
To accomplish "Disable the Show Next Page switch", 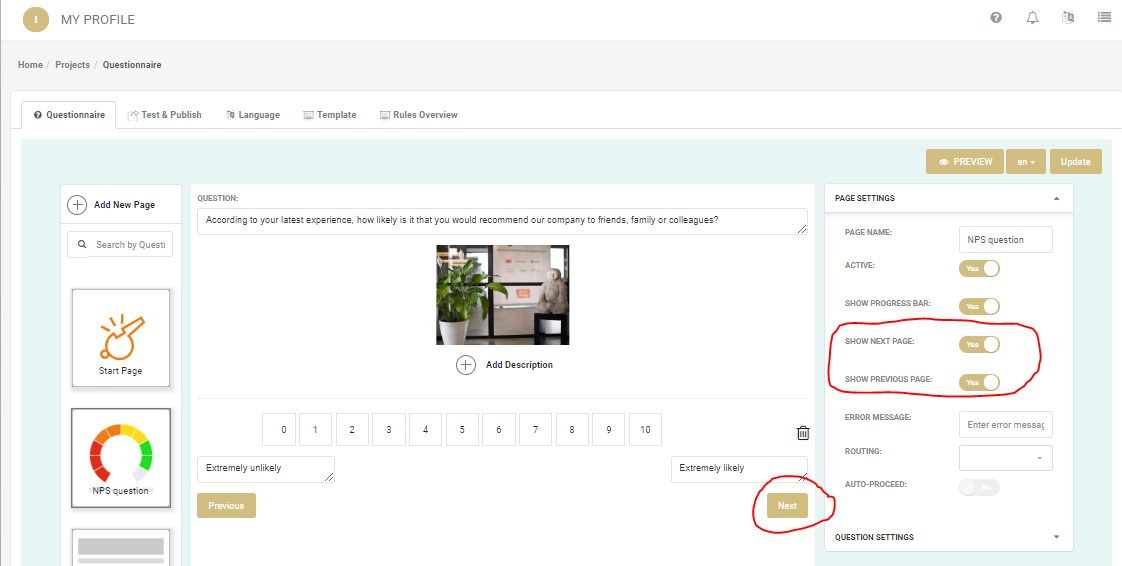I will 979,344.
